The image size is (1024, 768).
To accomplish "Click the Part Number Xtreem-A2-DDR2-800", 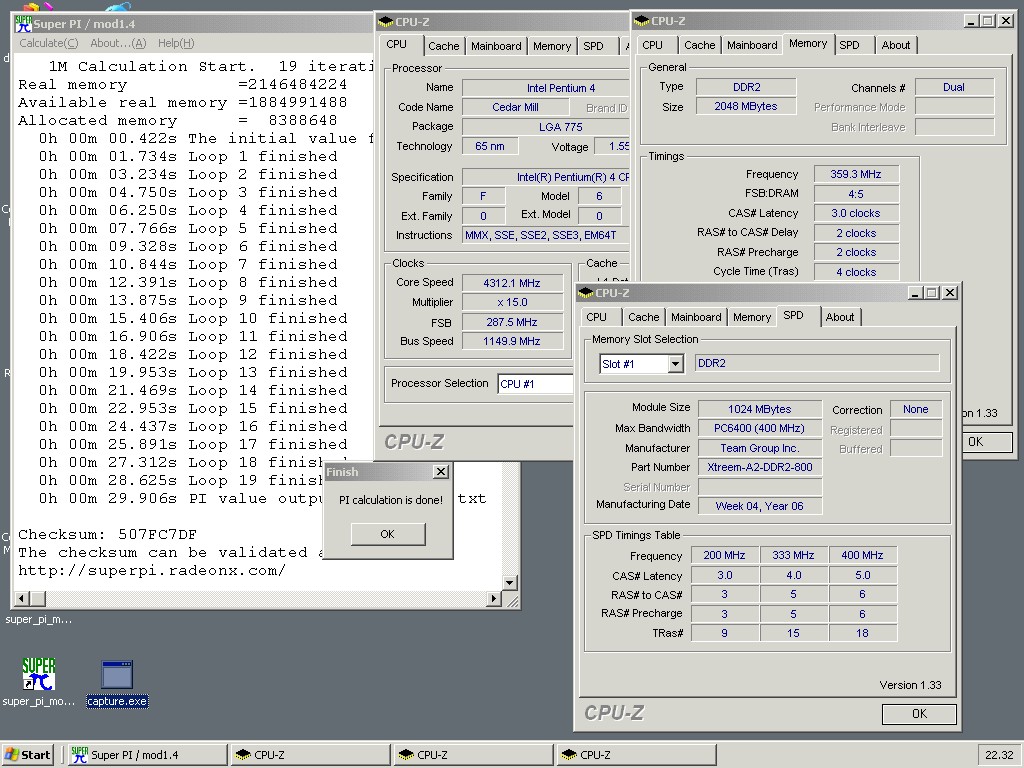I will [760, 467].
